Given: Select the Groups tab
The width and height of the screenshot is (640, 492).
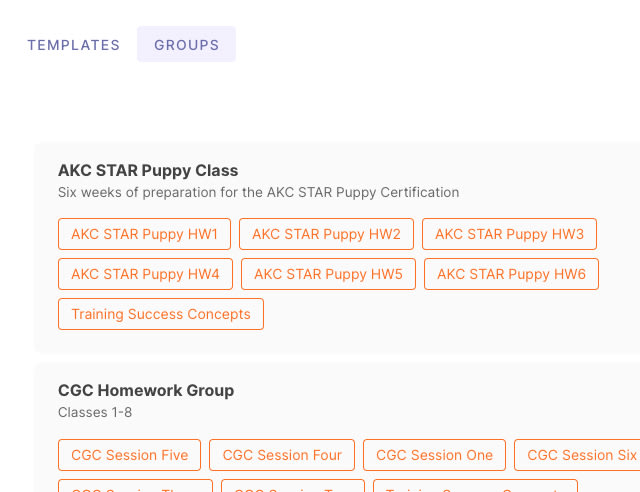Looking at the screenshot, I should 187,45.
